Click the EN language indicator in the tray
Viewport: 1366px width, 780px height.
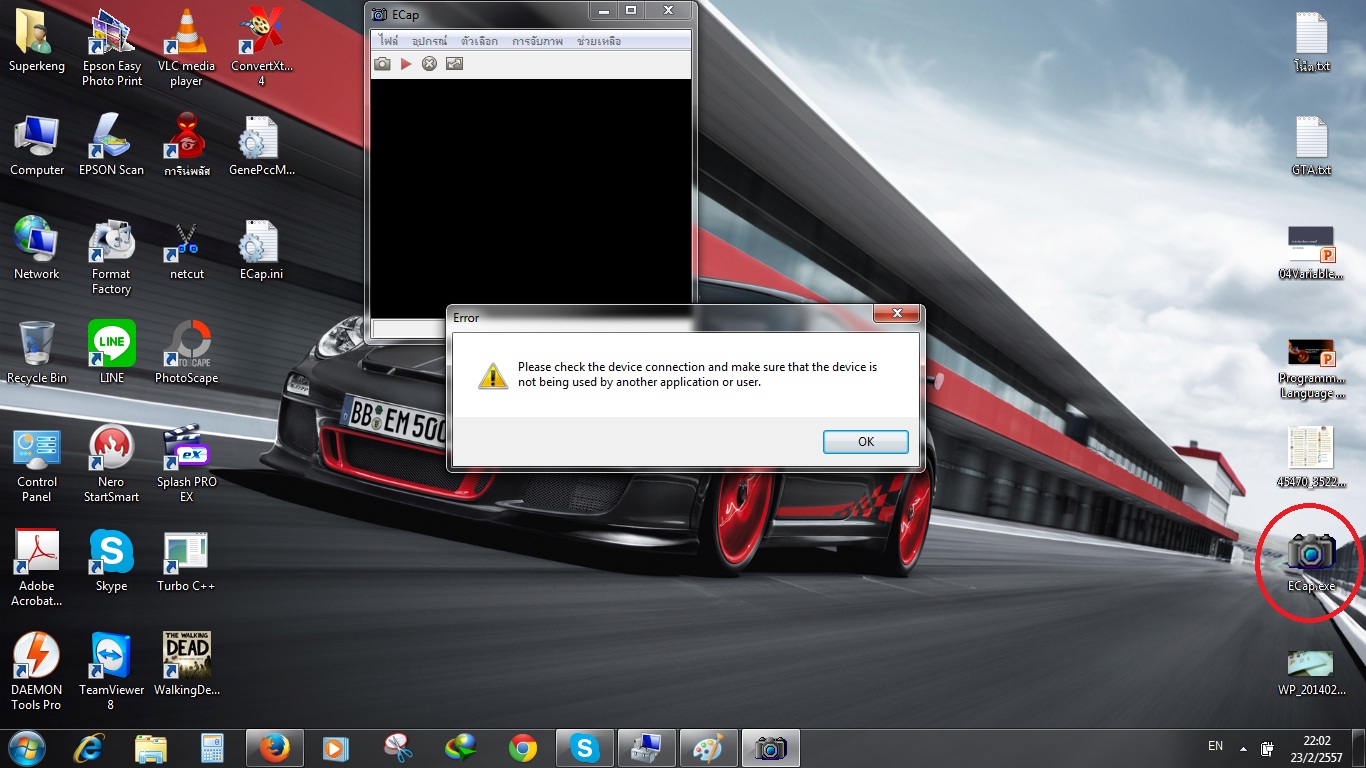[1215, 746]
